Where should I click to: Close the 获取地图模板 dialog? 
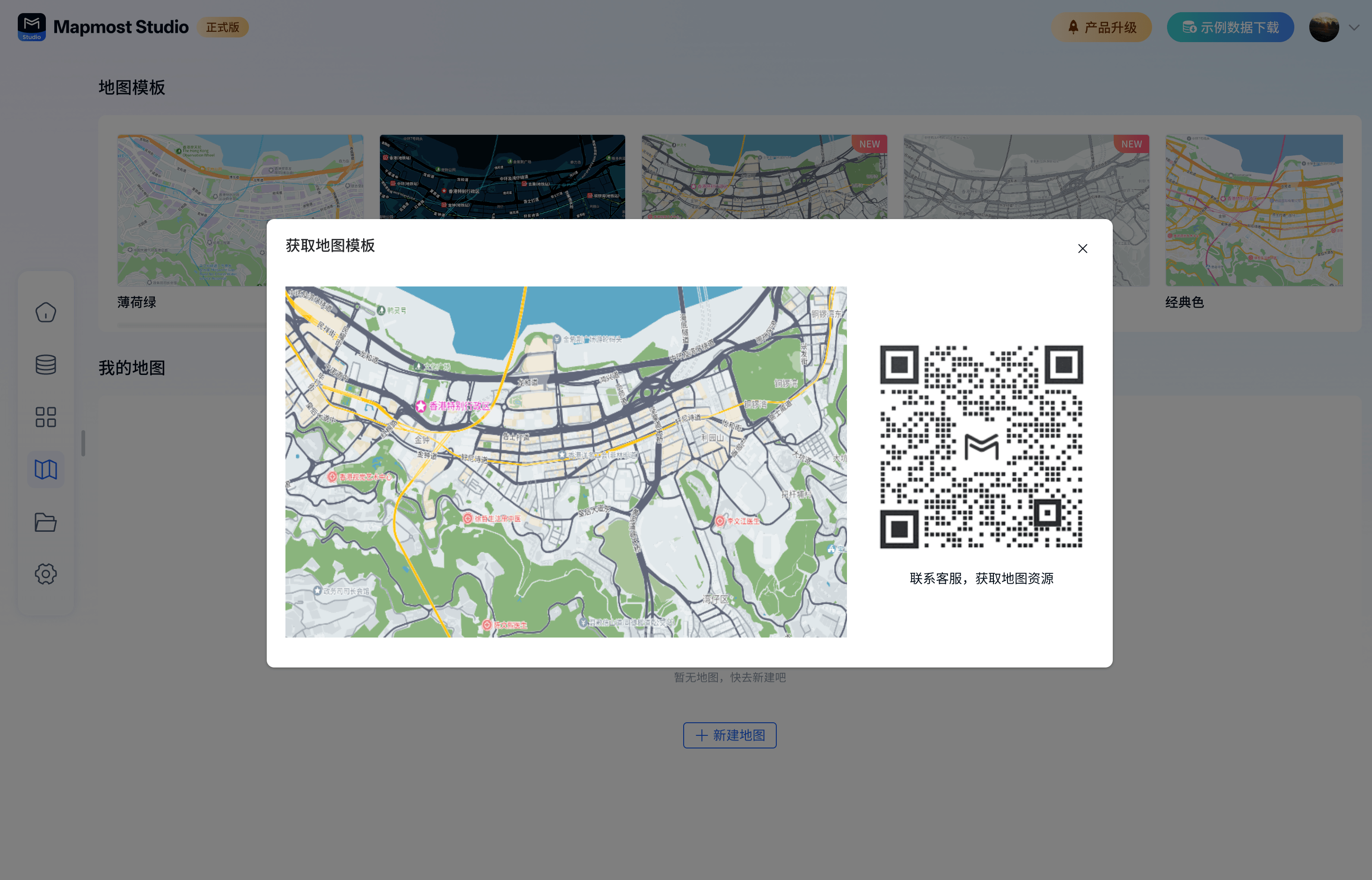[1082, 249]
